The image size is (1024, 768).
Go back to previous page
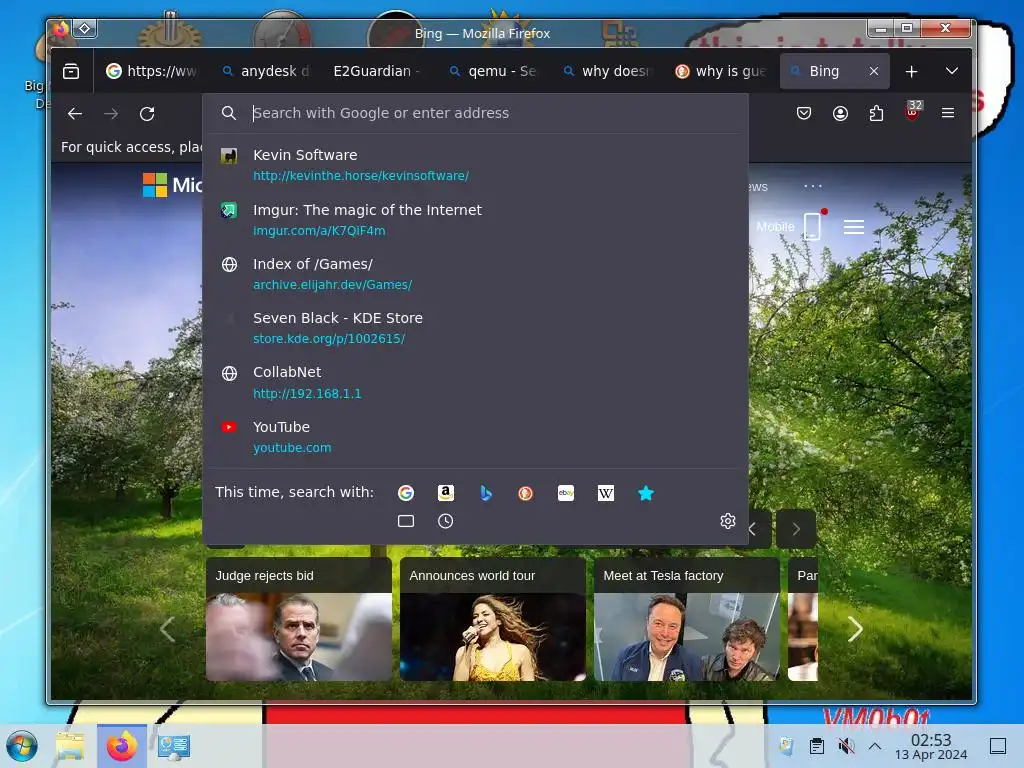[75, 114]
